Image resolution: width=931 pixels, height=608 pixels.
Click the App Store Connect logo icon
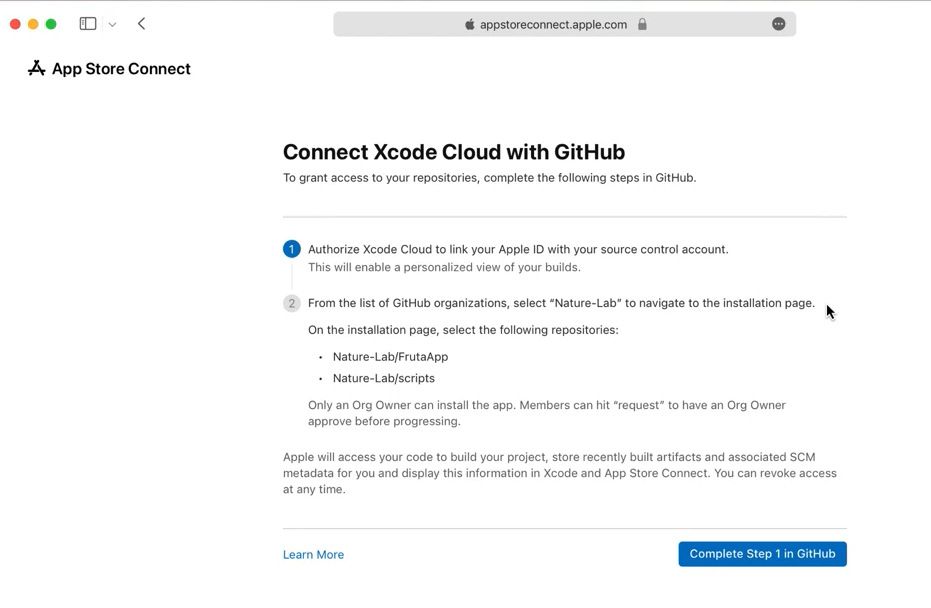click(x=37, y=68)
